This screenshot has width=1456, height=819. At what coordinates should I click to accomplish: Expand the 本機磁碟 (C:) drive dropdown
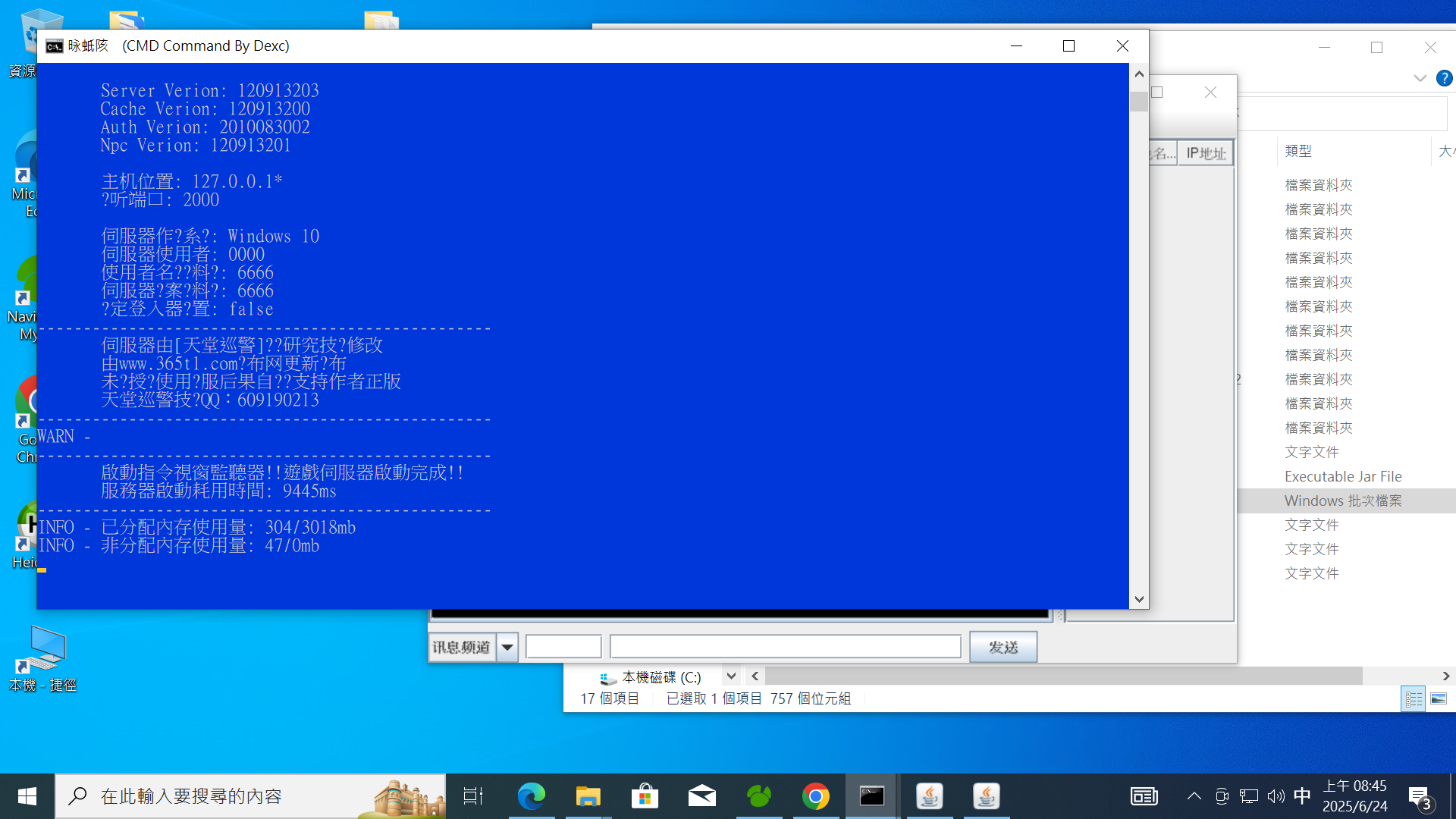731,676
